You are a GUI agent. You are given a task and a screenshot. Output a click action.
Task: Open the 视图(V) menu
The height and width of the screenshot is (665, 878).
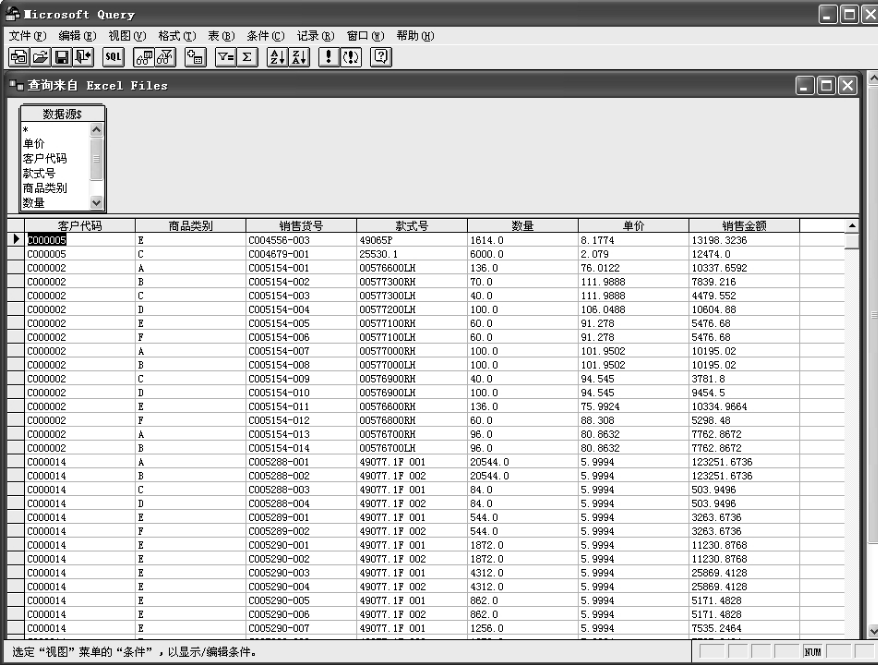[127, 36]
